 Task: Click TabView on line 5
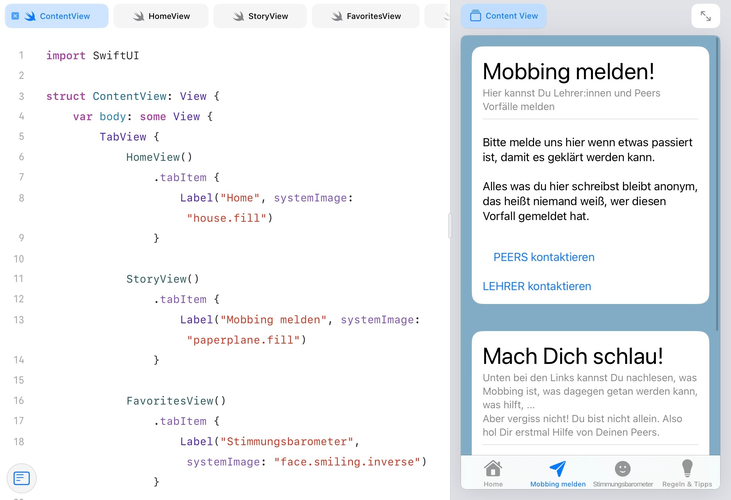click(x=123, y=137)
